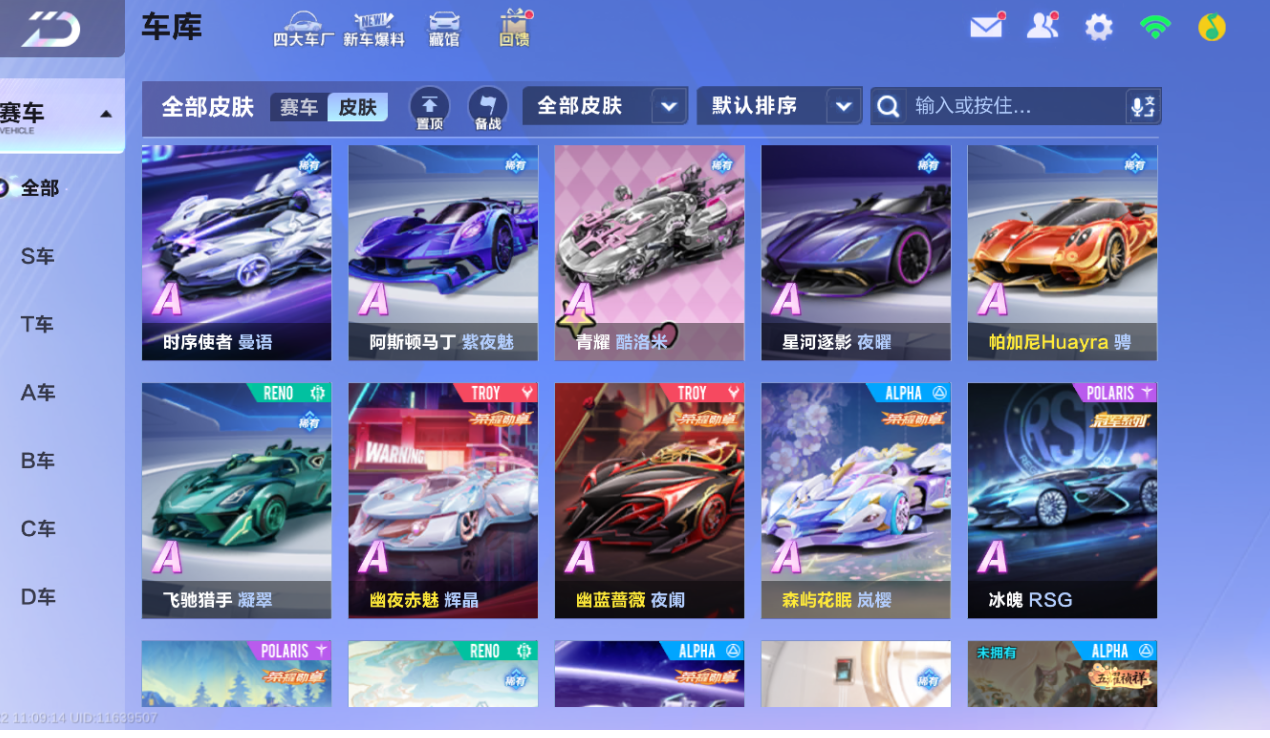Open the settings gear icon
Image resolution: width=1270 pixels, height=738 pixels.
[1099, 27]
